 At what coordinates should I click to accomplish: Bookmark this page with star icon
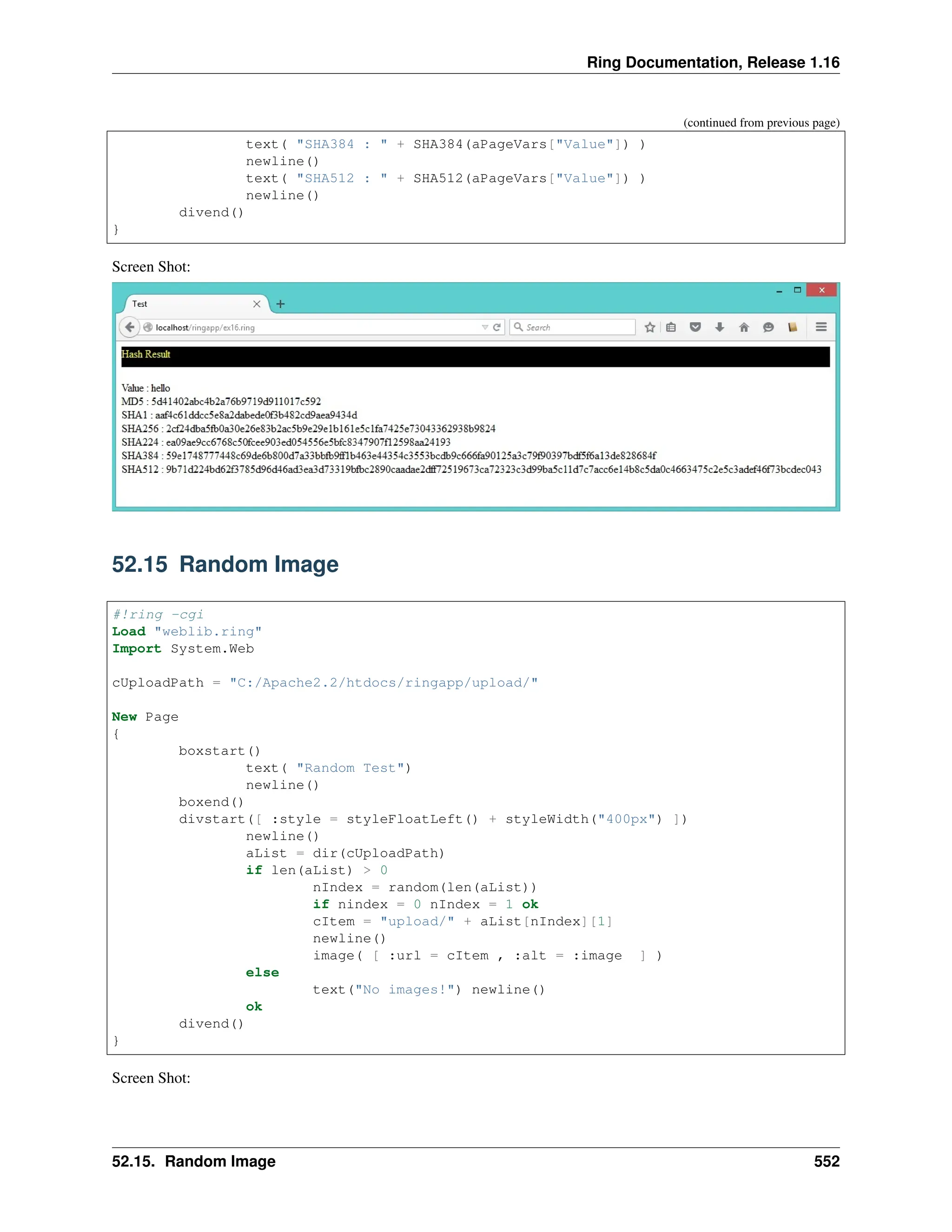pyautogui.click(x=650, y=327)
